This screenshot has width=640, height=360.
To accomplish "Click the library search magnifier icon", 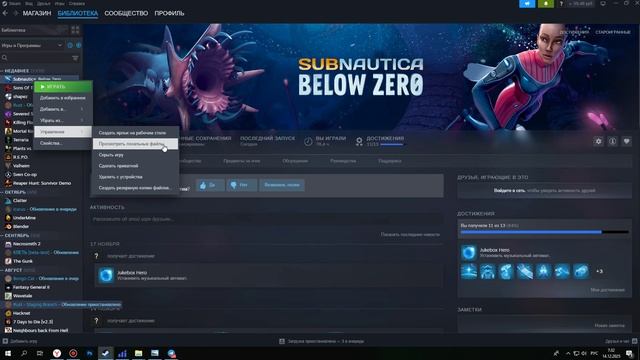I will click(x=5, y=58).
